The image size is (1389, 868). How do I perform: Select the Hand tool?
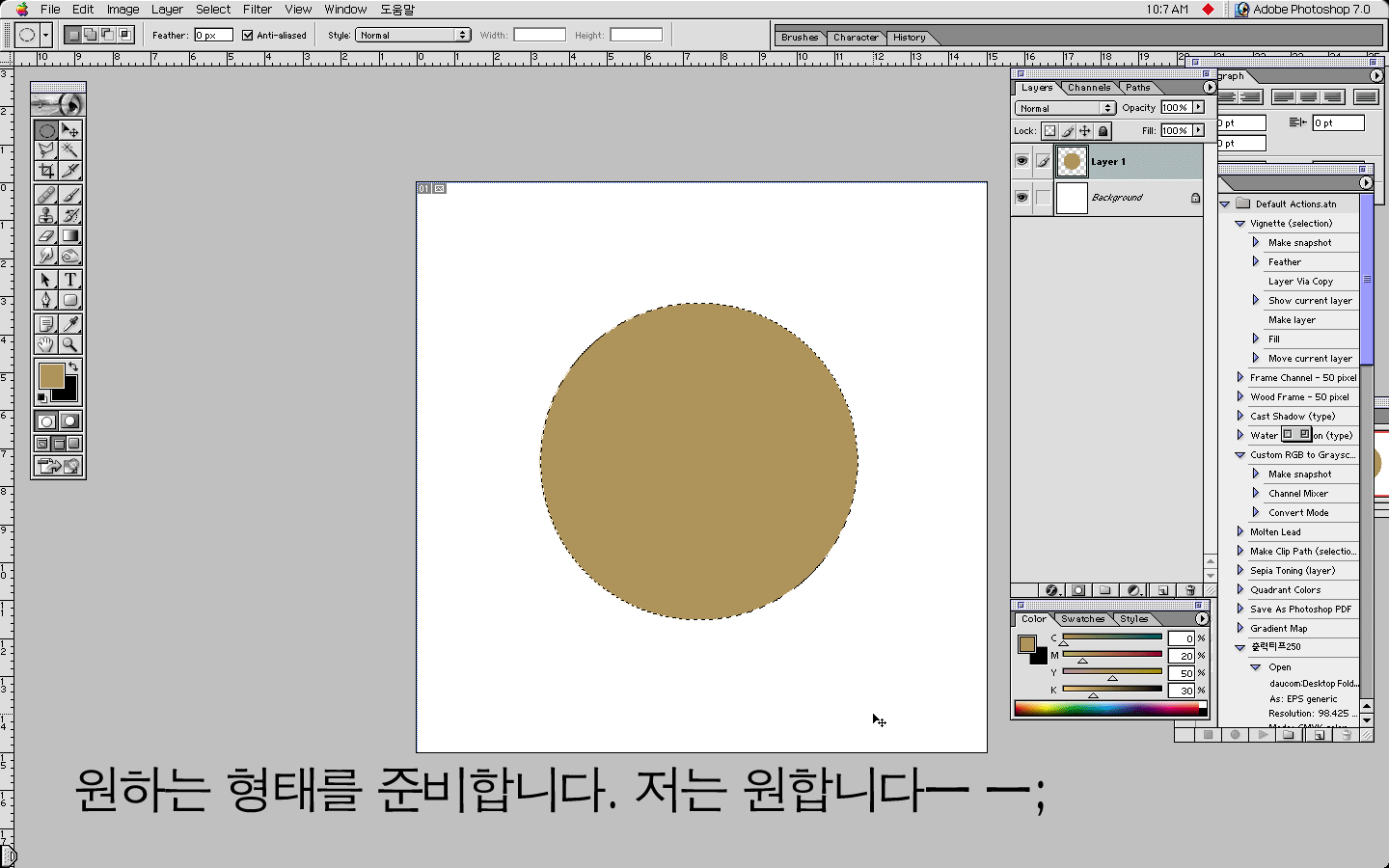pos(45,344)
